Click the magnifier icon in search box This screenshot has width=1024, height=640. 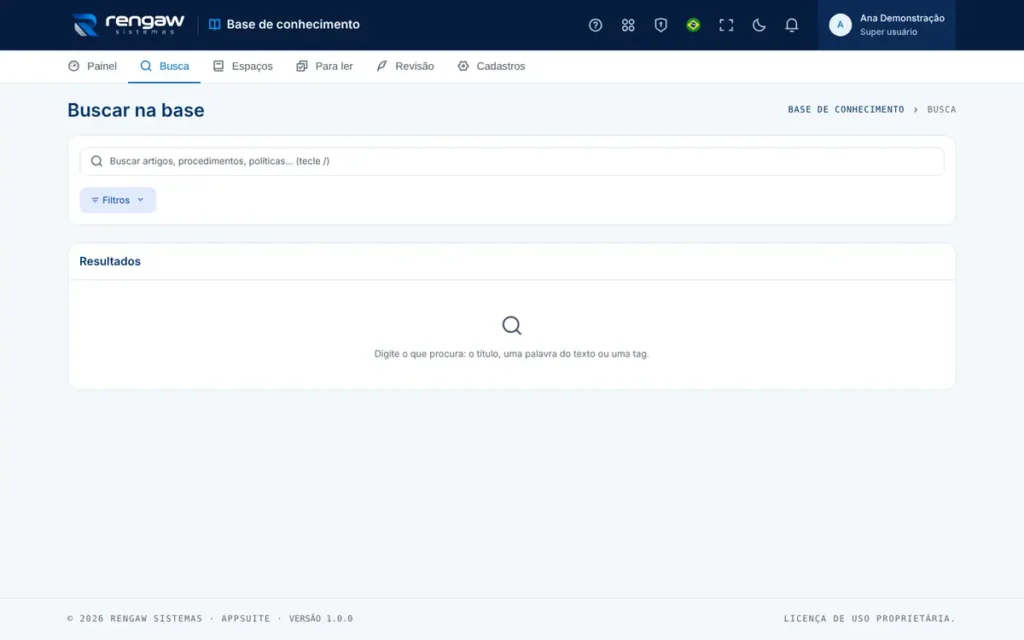(x=97, y=161)
